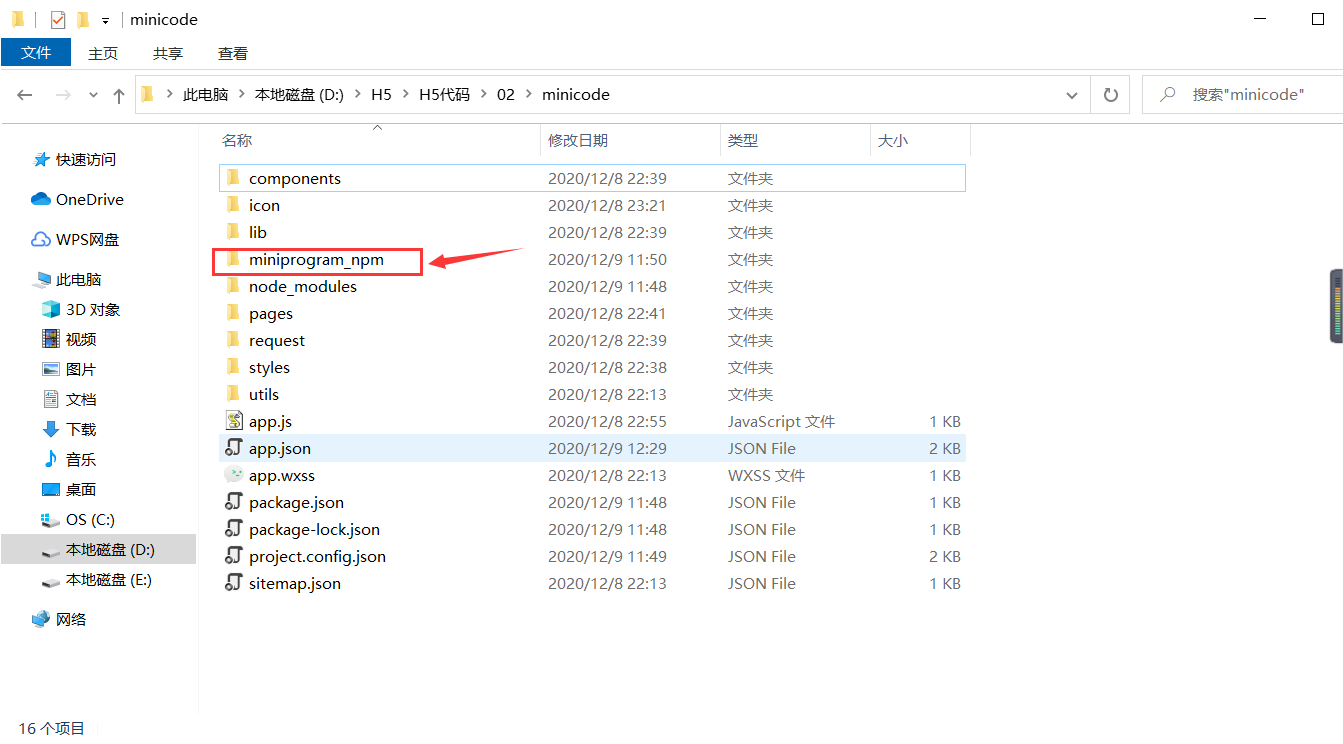The width and height of the screenshot is (1343, 744).
Task: Expand the address bar history dropdown
Action: tap(1073, 95)
